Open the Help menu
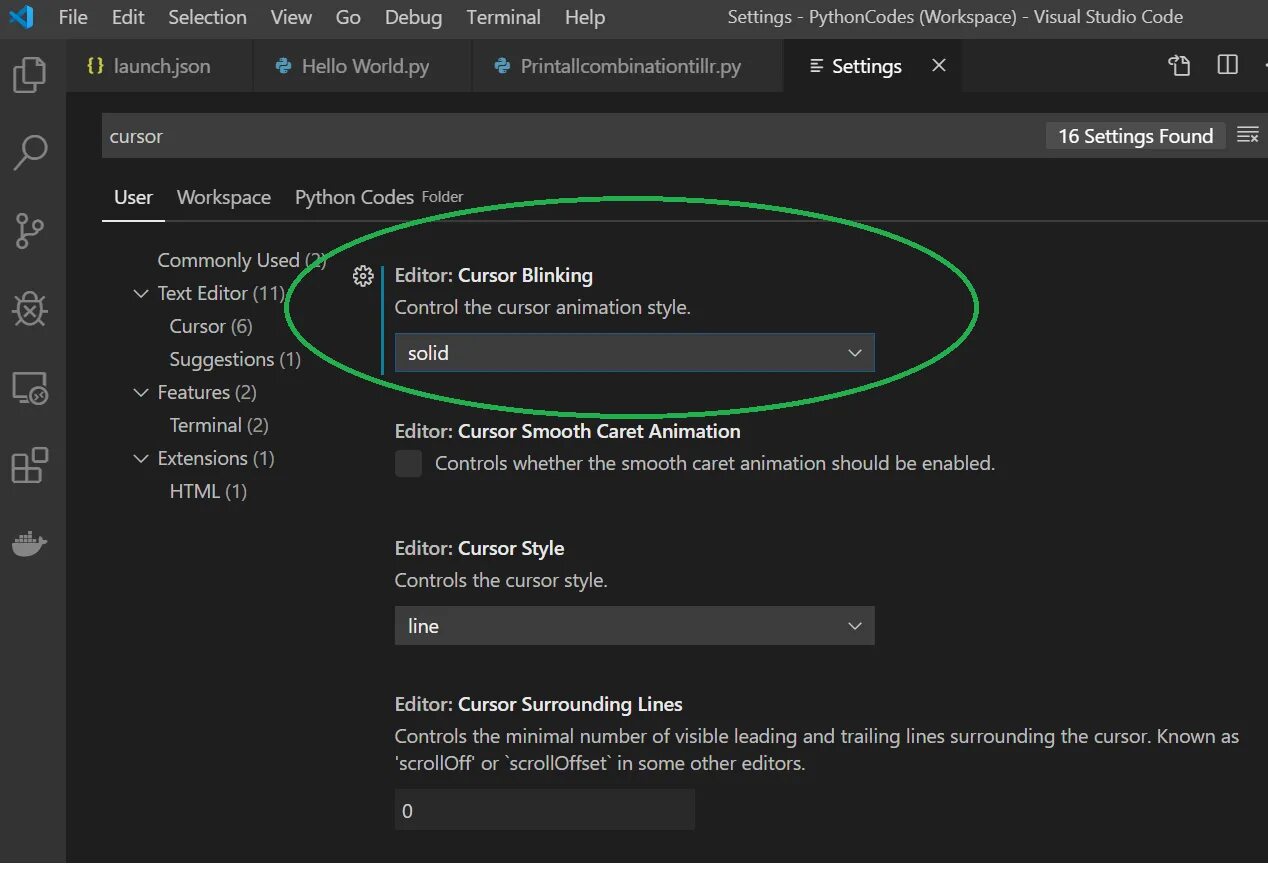This screenshot has height=870, width=1268. 584,17
